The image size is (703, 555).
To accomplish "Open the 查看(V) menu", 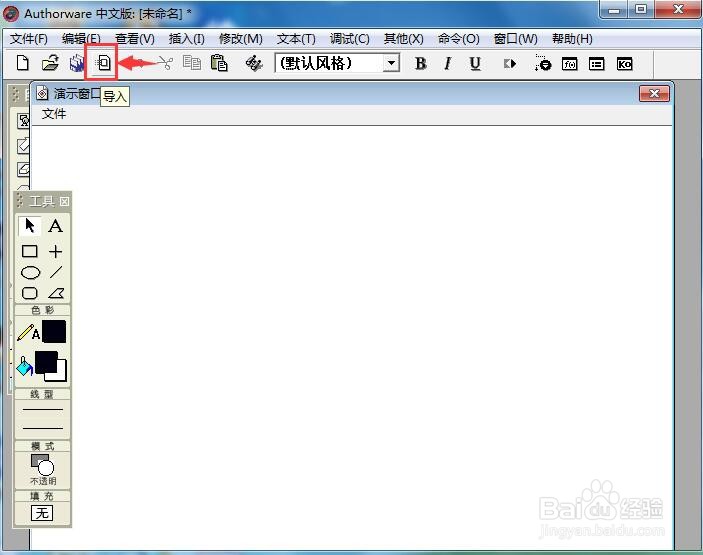I will pos(135,39).
